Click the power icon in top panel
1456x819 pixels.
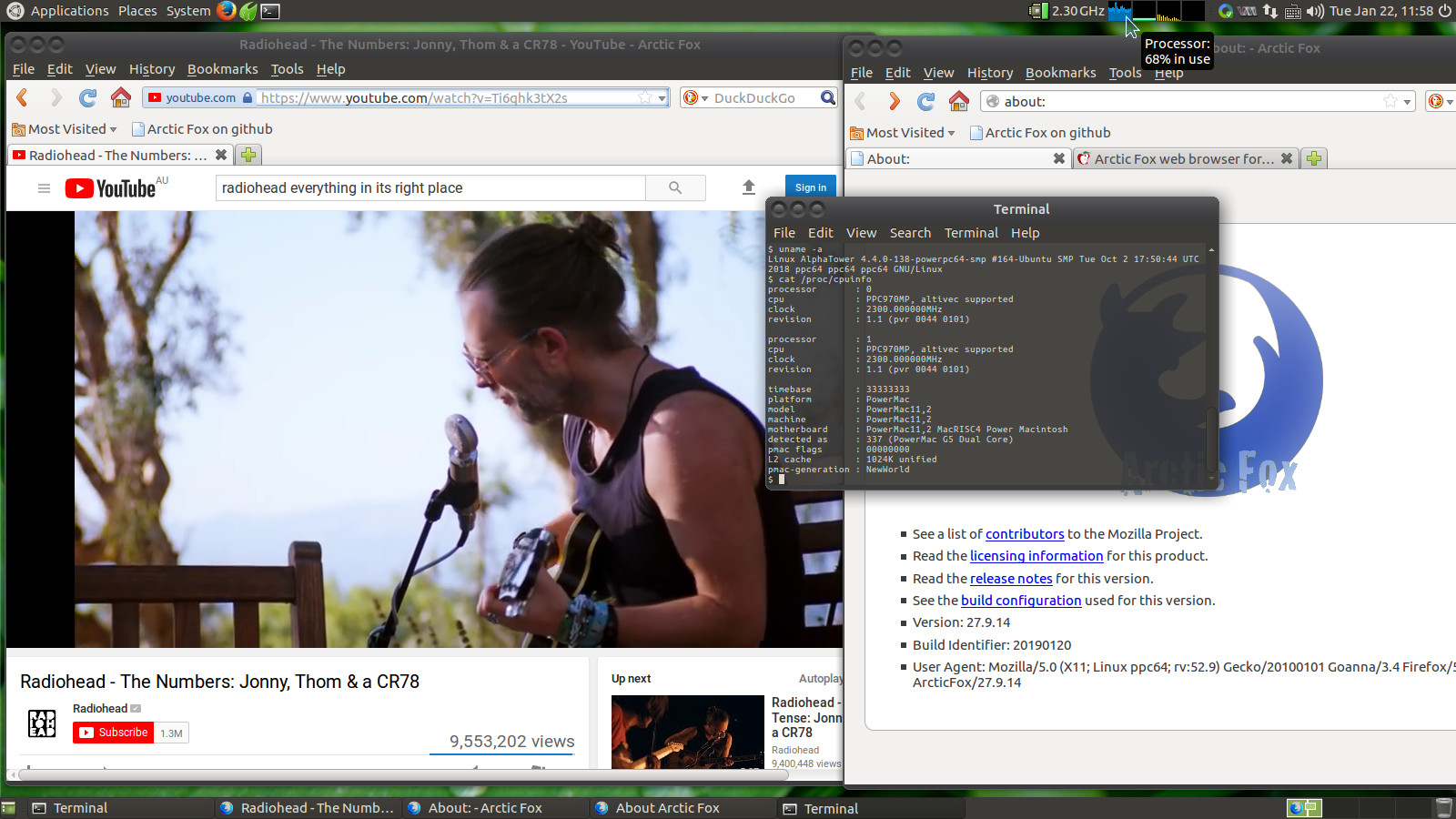click(x=1444, y=11)
